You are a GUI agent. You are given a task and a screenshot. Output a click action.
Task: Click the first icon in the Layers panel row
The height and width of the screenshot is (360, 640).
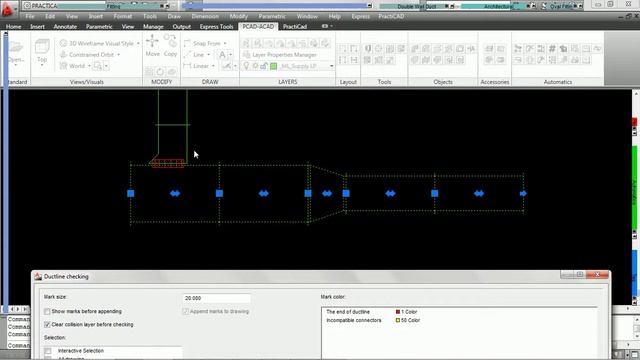(246, 43)
